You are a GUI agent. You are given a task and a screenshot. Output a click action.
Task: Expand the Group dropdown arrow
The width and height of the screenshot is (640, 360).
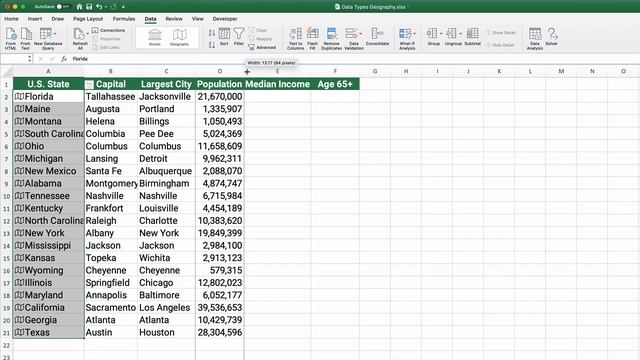[x=441, y=33]
